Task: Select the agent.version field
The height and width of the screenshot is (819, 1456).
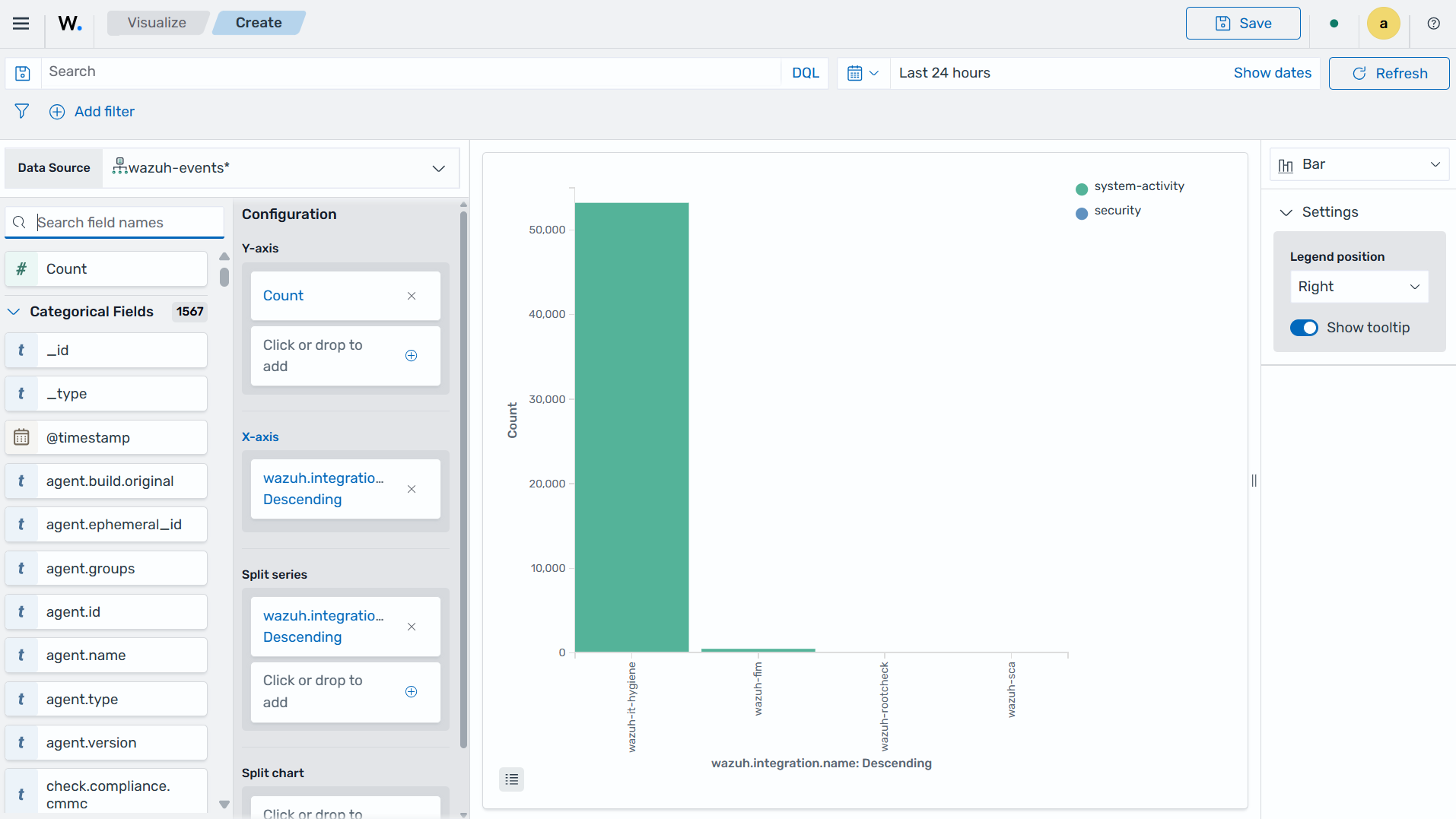Action: (106, 742)
